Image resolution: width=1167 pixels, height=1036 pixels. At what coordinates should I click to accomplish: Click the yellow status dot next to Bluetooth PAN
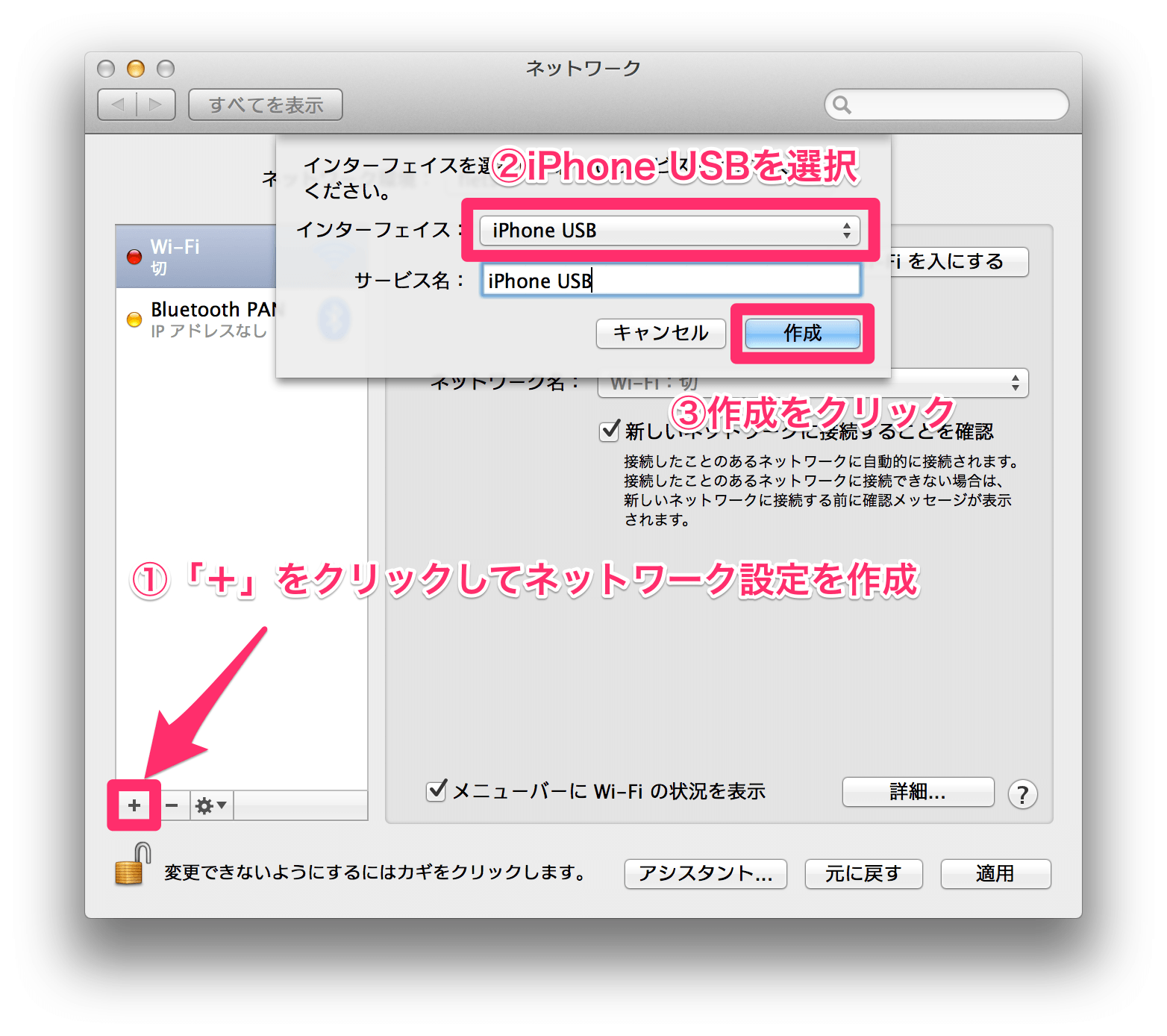coord(134,319)
